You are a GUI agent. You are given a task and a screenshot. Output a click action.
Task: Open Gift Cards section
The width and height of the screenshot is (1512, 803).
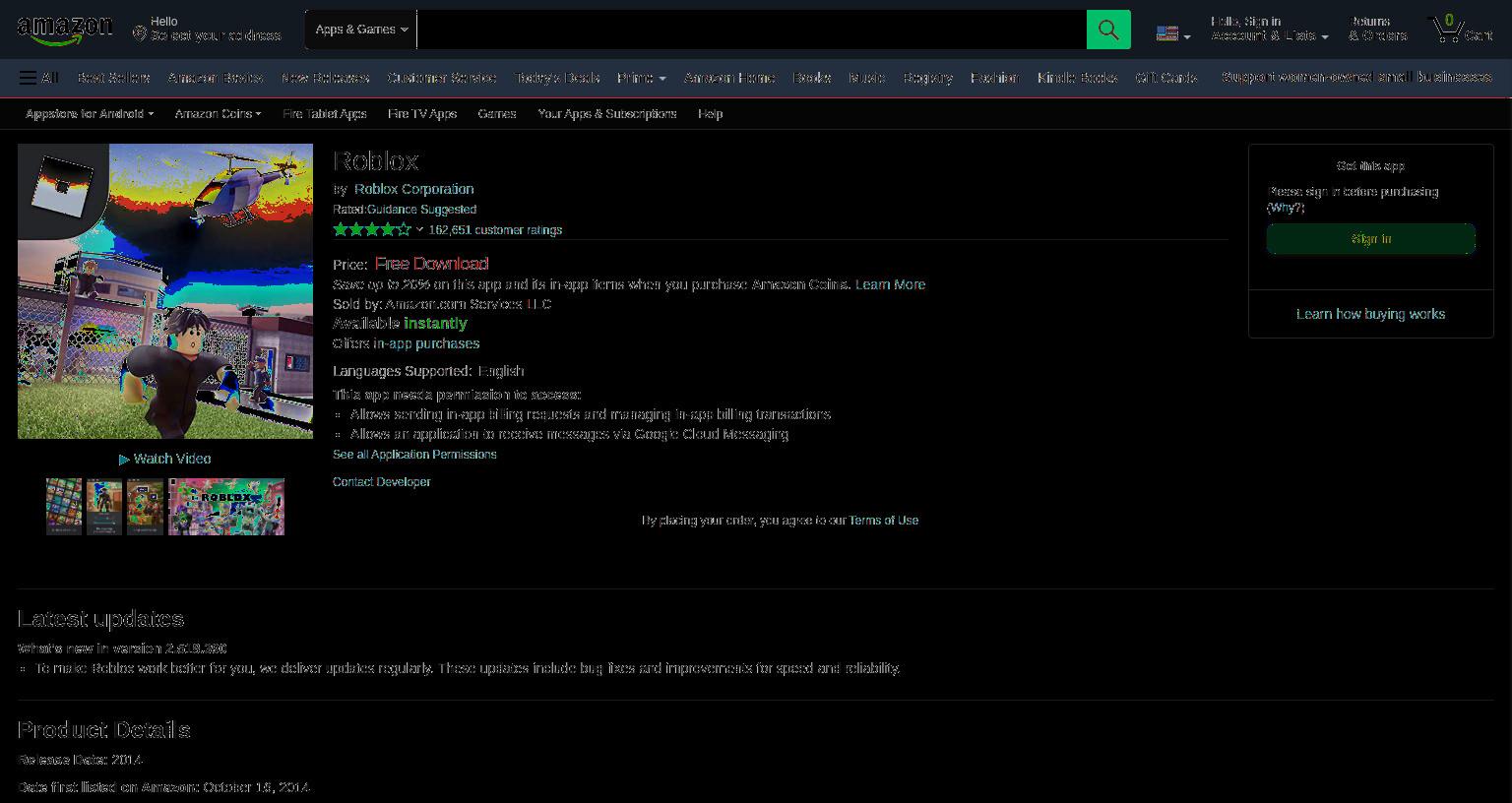click(1166, 78)
